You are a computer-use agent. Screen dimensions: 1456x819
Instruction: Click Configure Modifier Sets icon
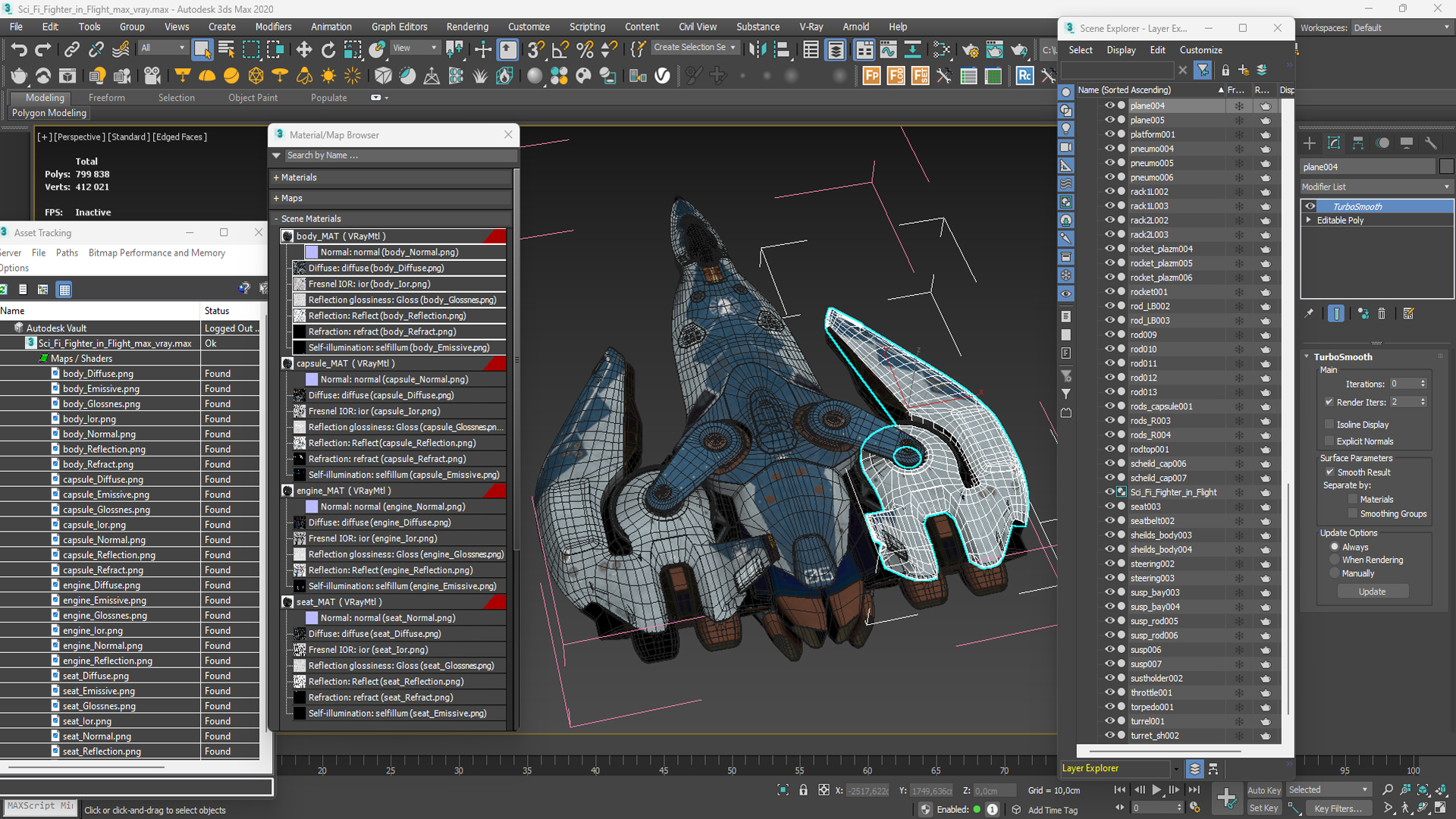point(1408,313)
